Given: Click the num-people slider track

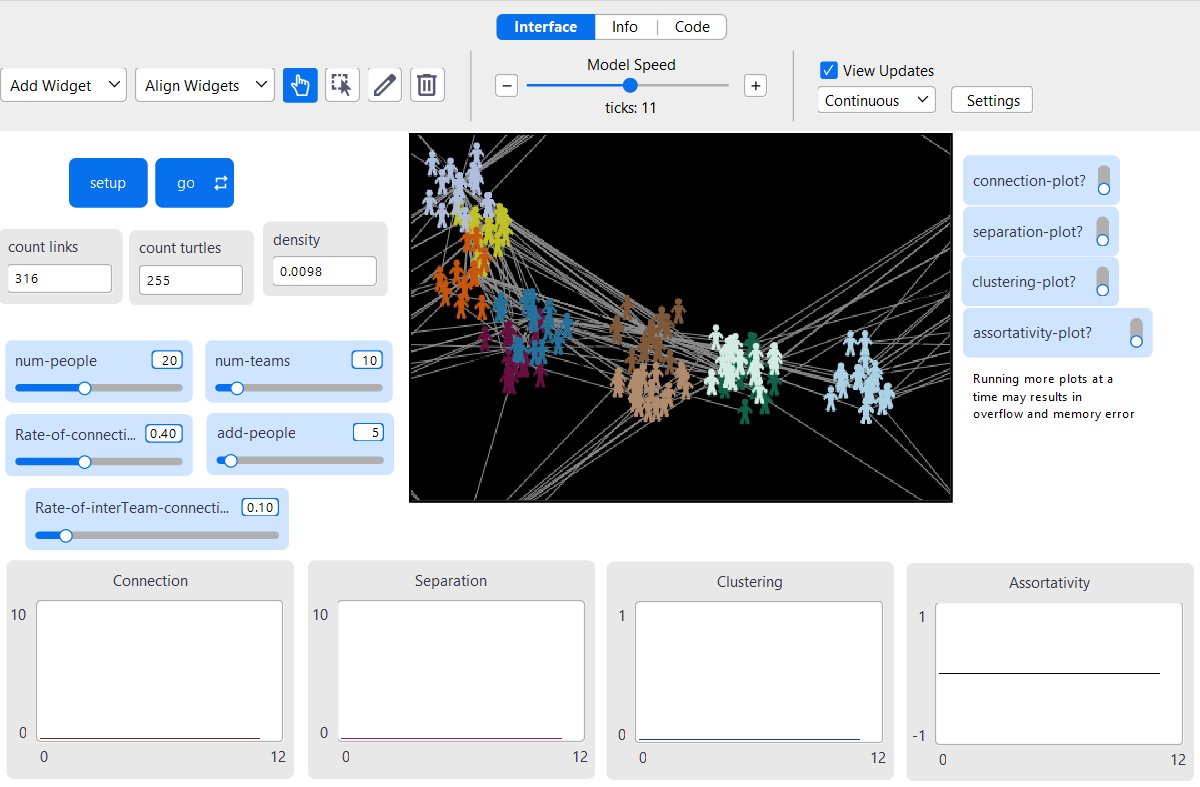Looking at the screenshot, I should pyautogui.click(x=99, y=388).
